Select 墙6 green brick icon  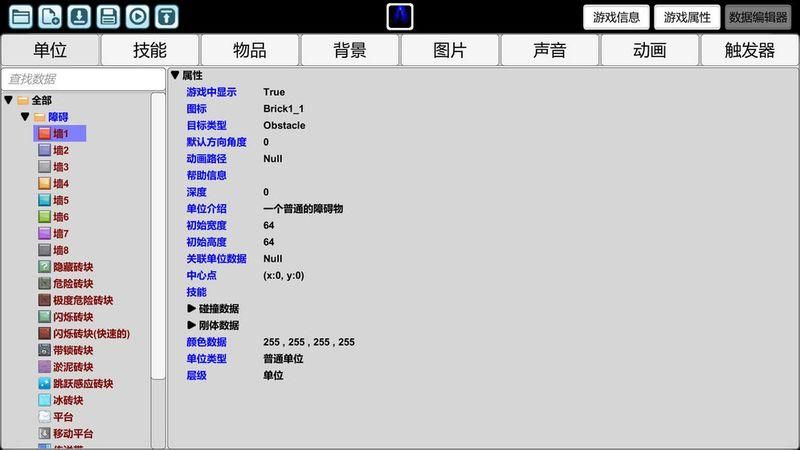click(x=44, y=217)
